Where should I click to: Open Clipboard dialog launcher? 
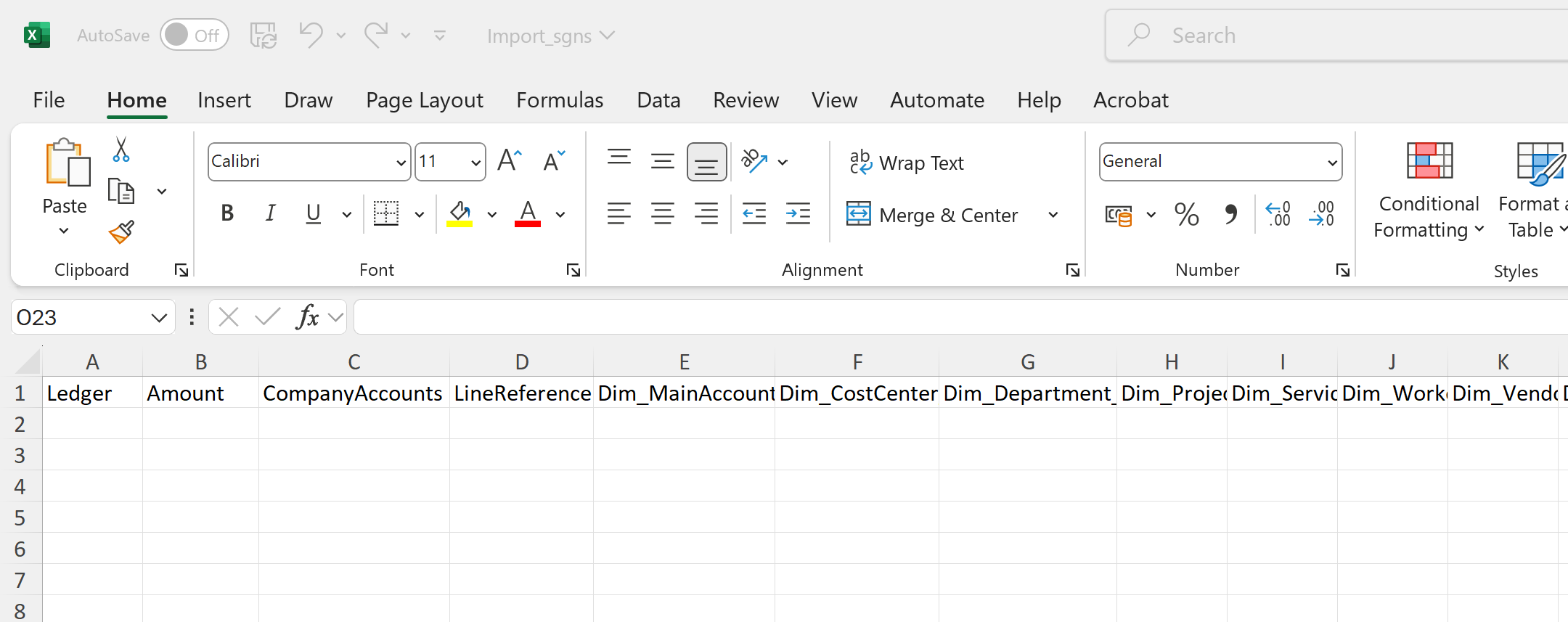[181, 270]
